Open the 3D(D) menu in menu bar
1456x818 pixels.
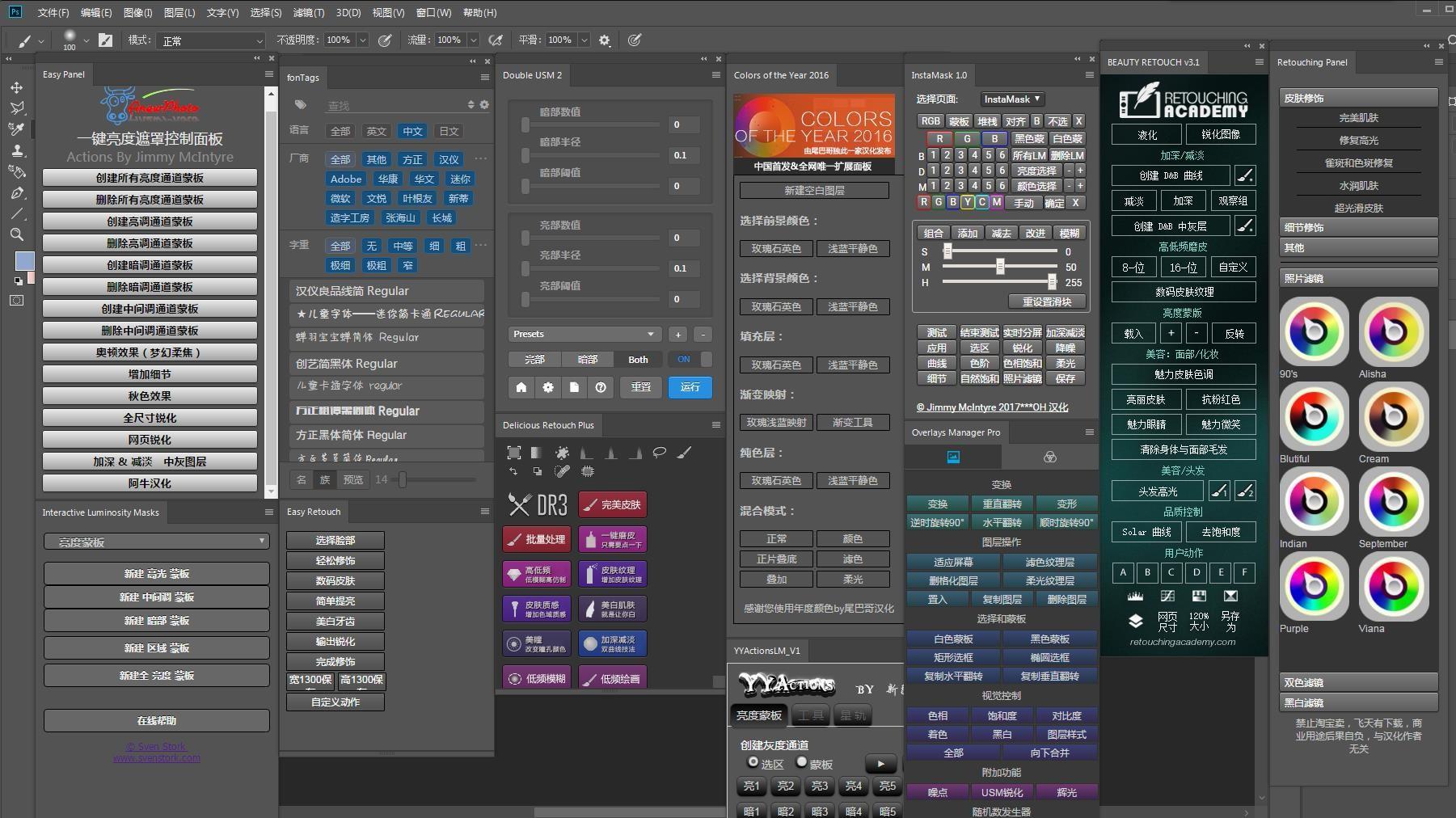[x=348, y=13]
